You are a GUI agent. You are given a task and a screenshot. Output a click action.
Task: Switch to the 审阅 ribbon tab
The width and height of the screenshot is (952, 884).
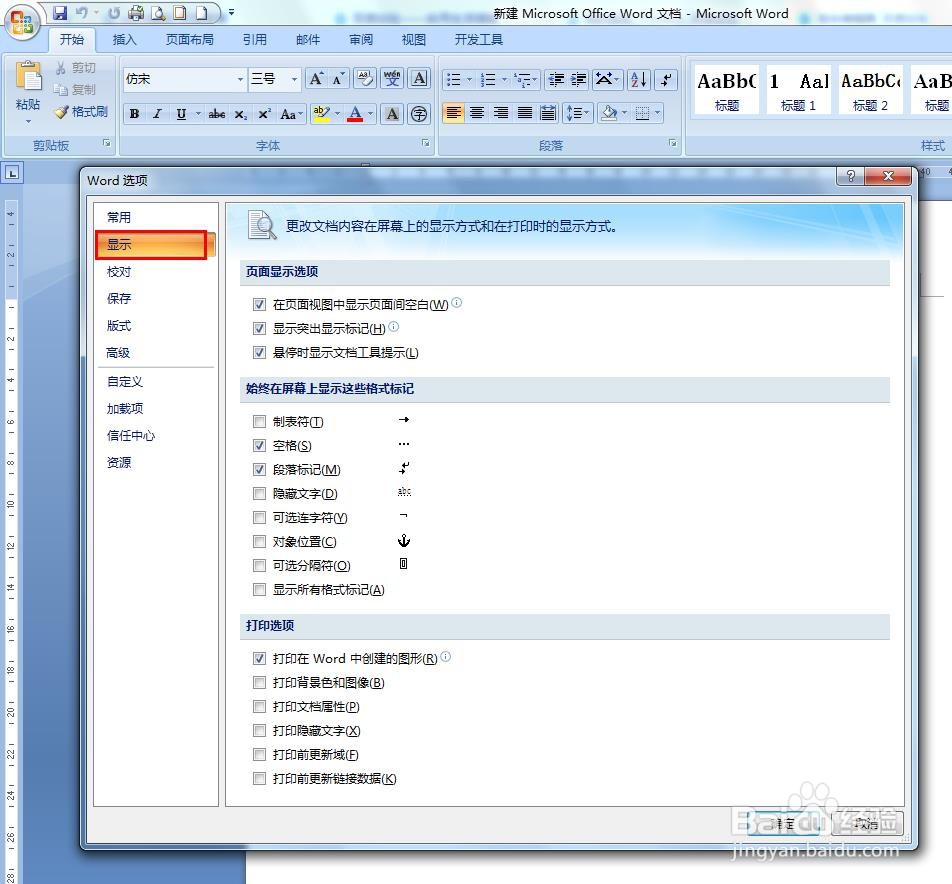click(361, 39)
